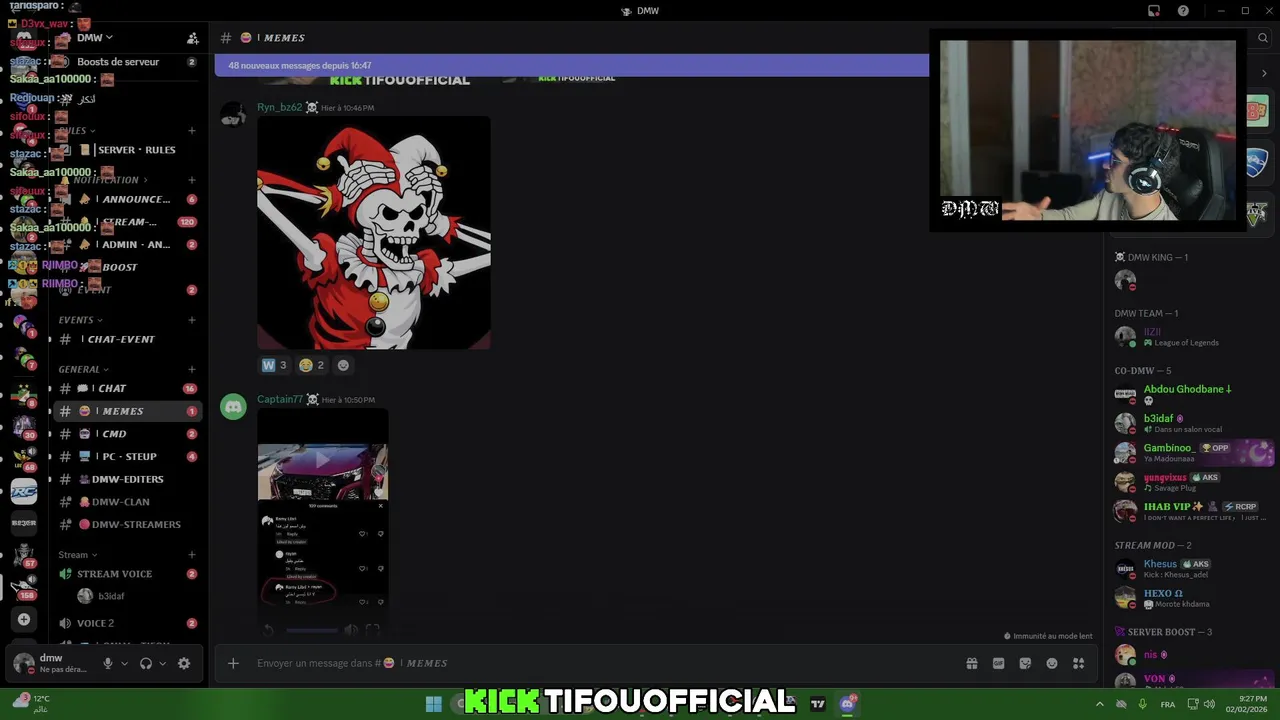Image resolution: width=1280 pixels, height=720 pixels.
Task: Select the MEMES channel in sidebar
Action: point(127,411)
